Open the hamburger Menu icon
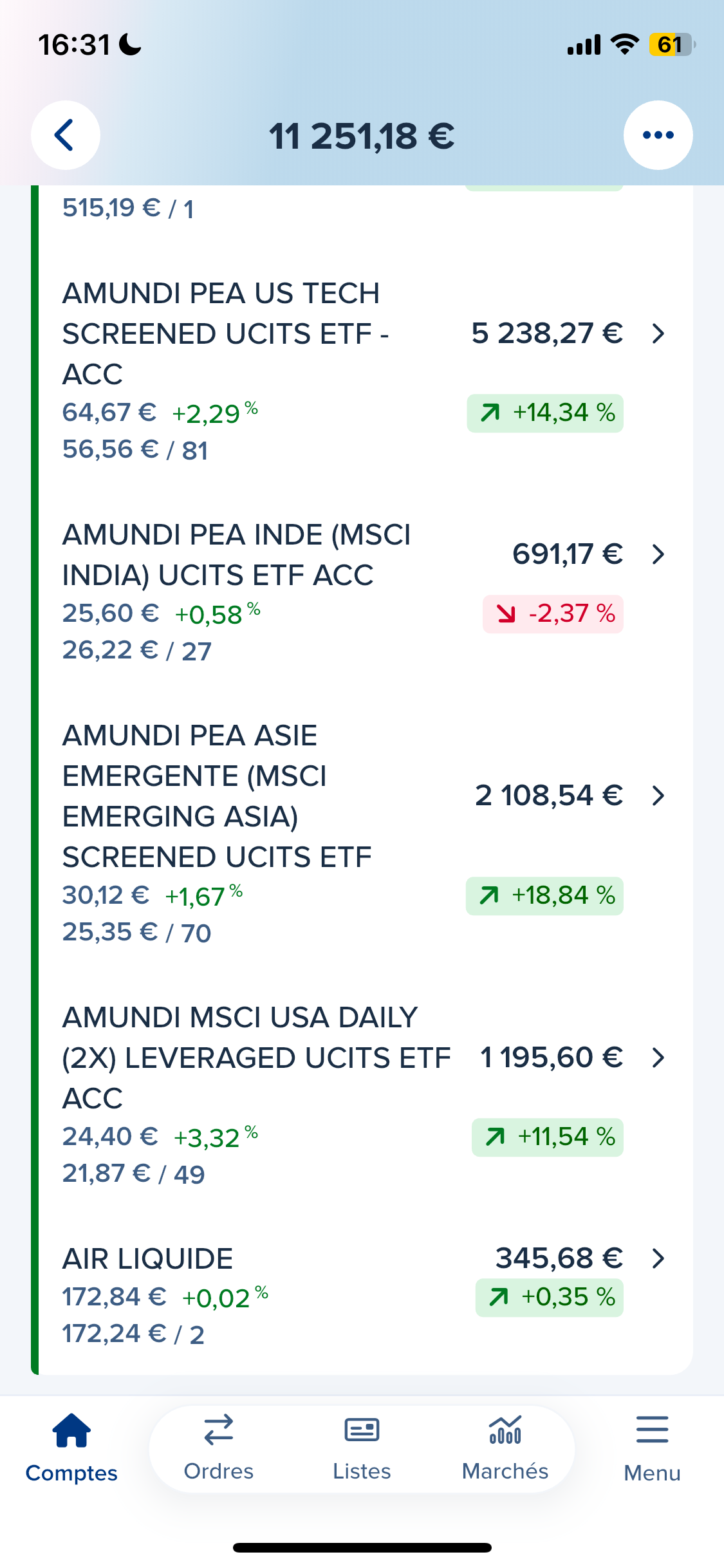The height and width of the screenshot is (1568, 724). click(652, 1430)
